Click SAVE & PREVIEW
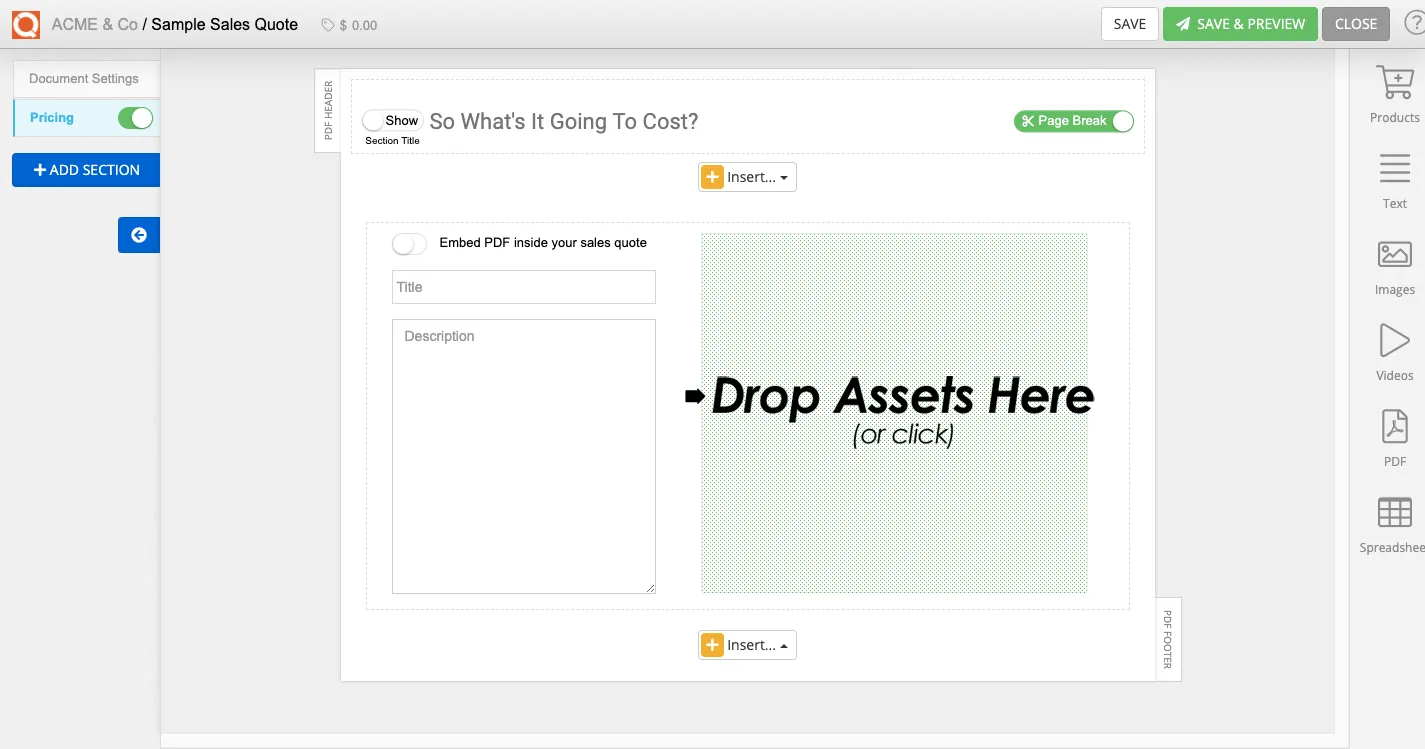Viewport: 1425px width, 749px height. pyautogui.click(x=1240, y=23)
